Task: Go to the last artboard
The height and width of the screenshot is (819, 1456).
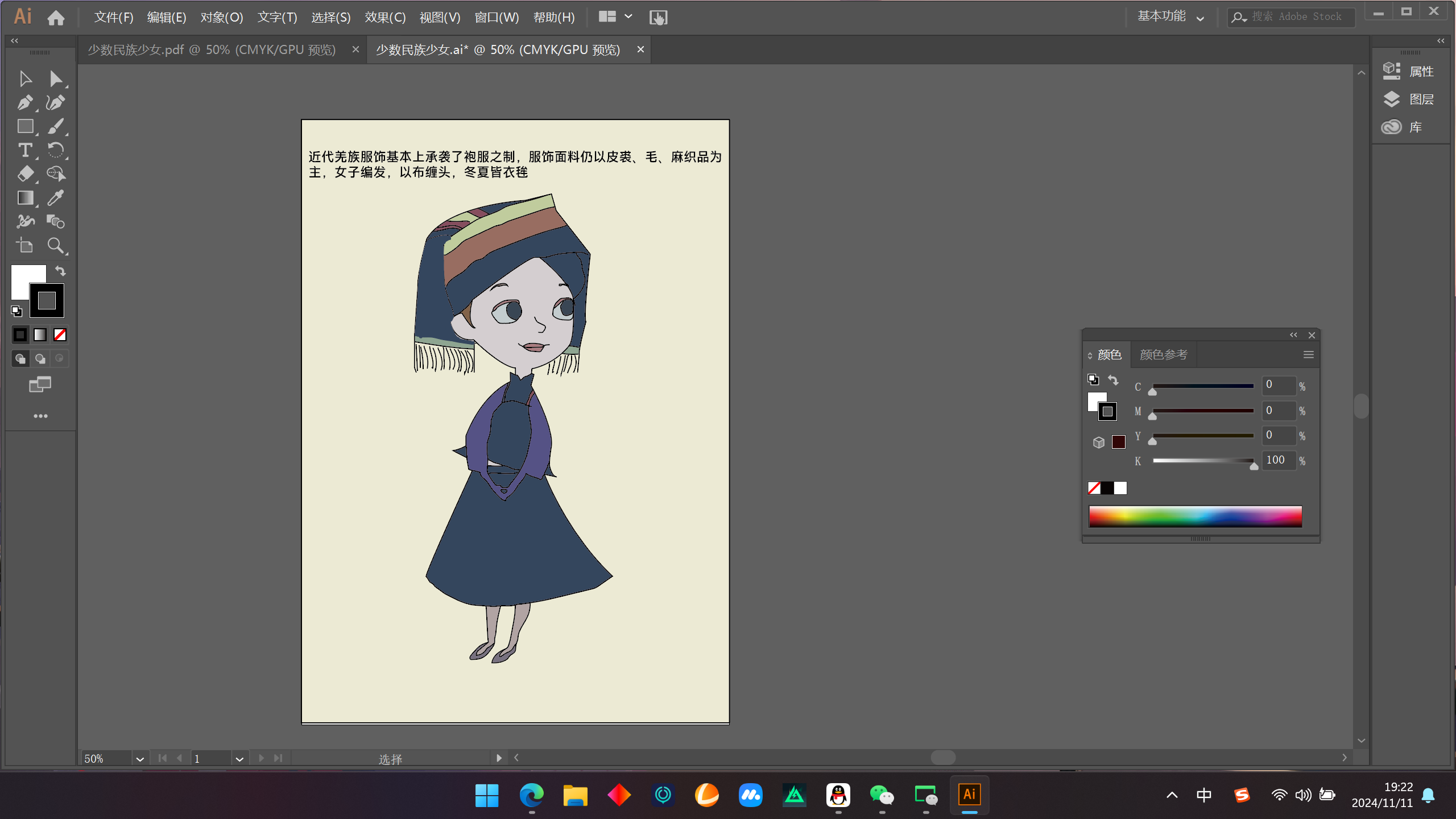Action: [278, 758]
